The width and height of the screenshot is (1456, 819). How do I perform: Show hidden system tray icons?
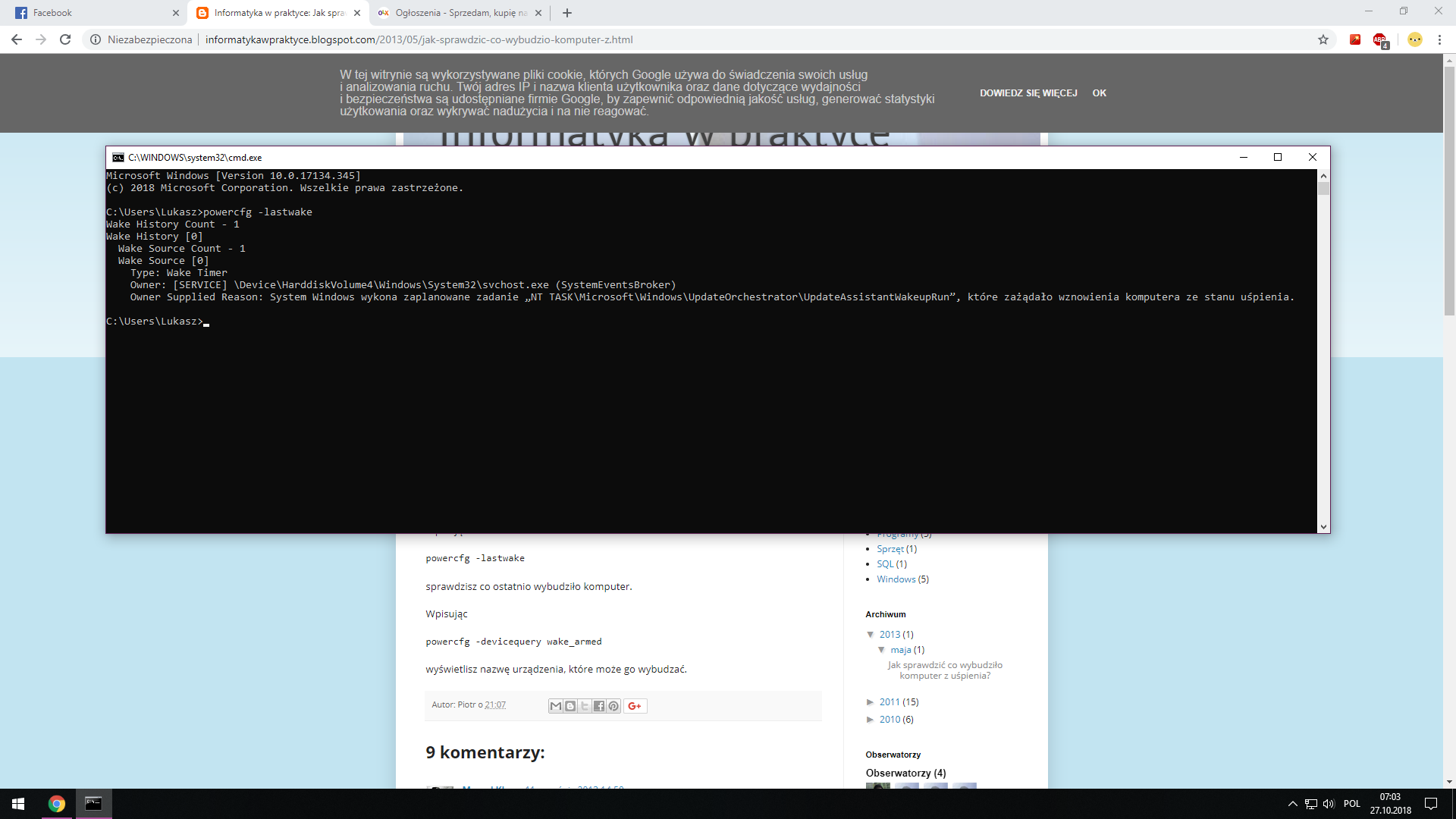[1293, 804]
